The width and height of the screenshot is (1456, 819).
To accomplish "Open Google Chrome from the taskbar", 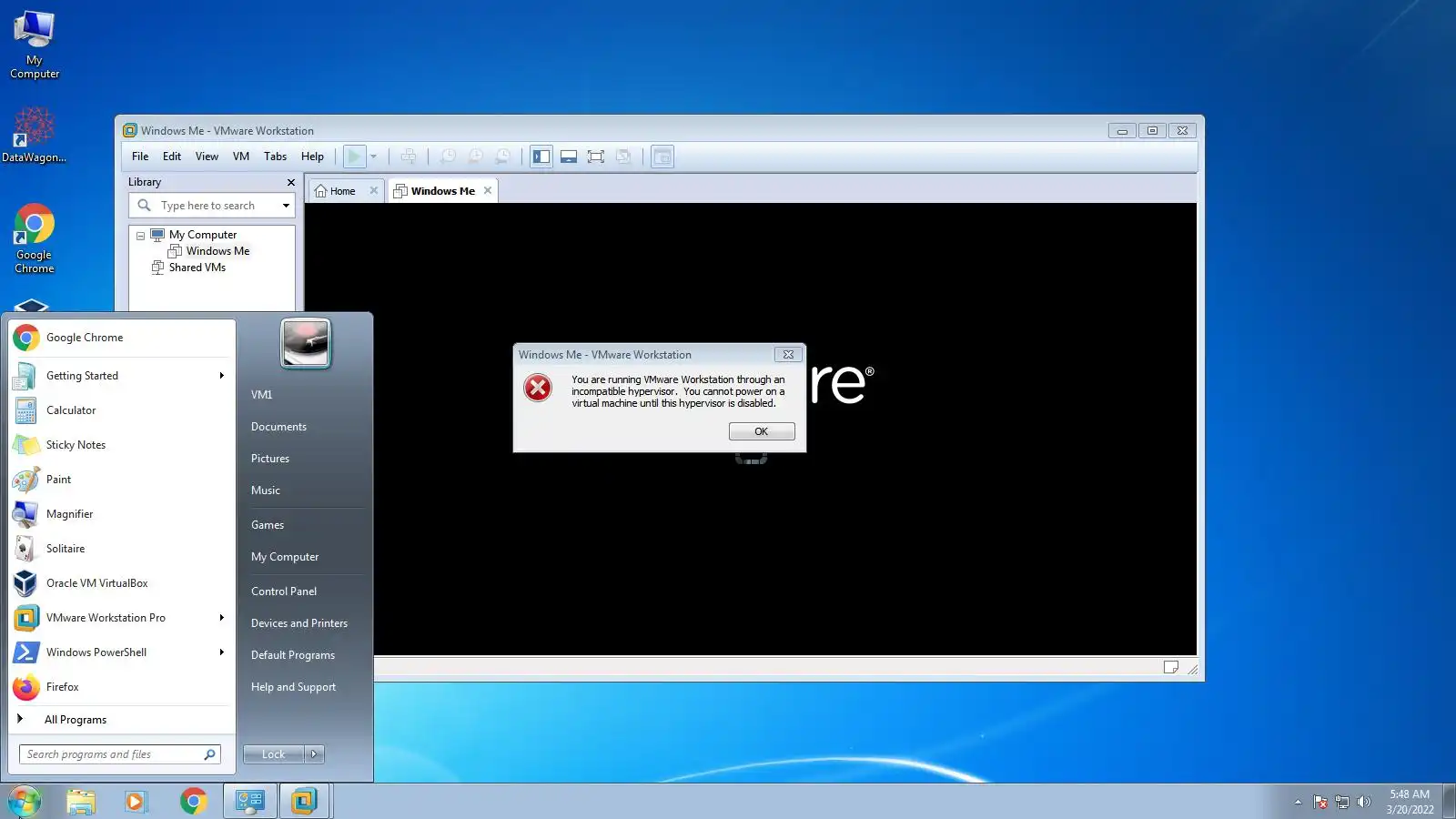I will 193,802.
